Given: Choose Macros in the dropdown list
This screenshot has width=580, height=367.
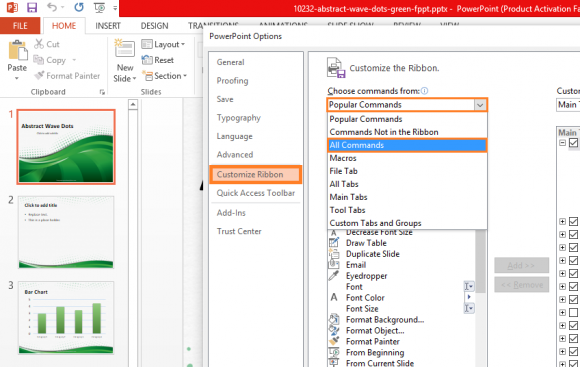Looking at the screenshot, I should [407, 158].
